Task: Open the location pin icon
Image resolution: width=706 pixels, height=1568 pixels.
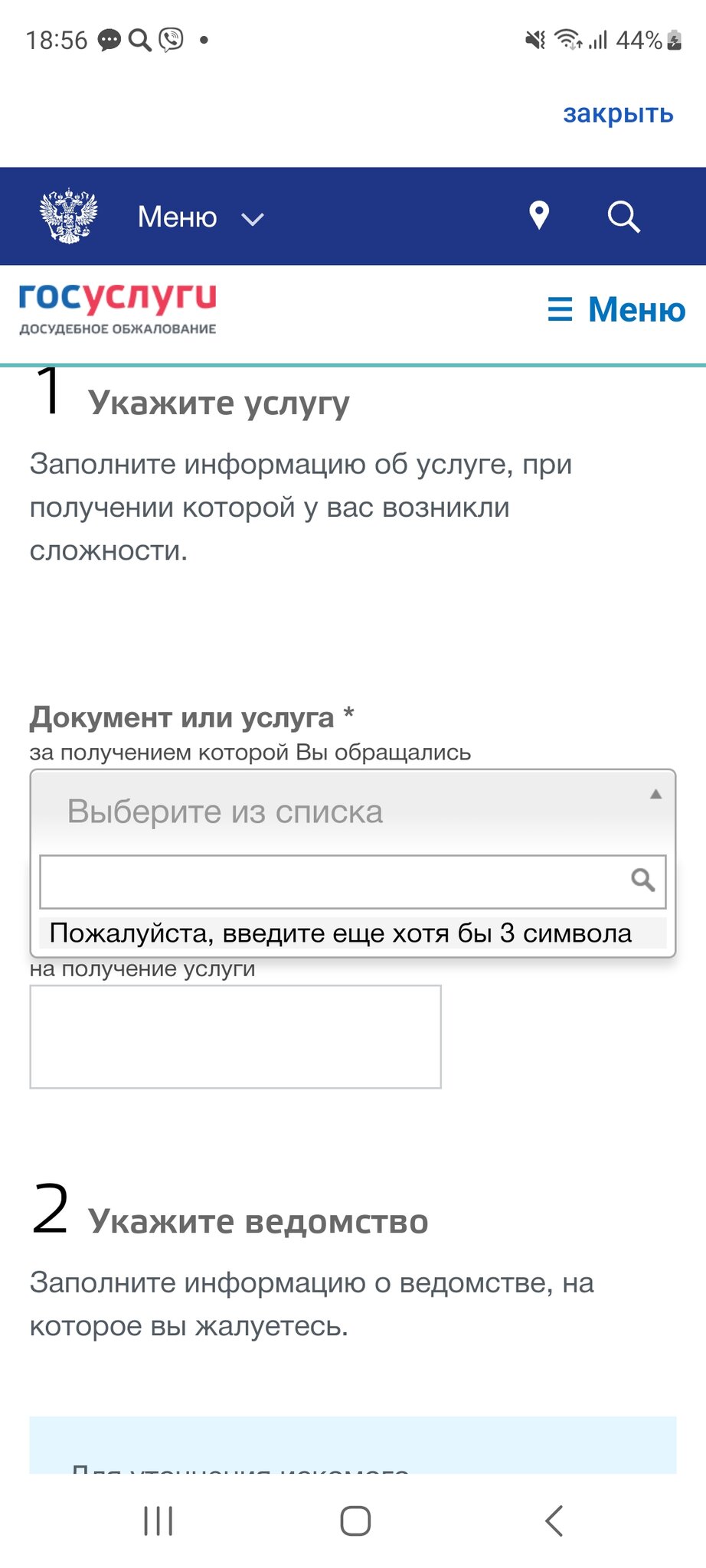Action: [539, 216]
